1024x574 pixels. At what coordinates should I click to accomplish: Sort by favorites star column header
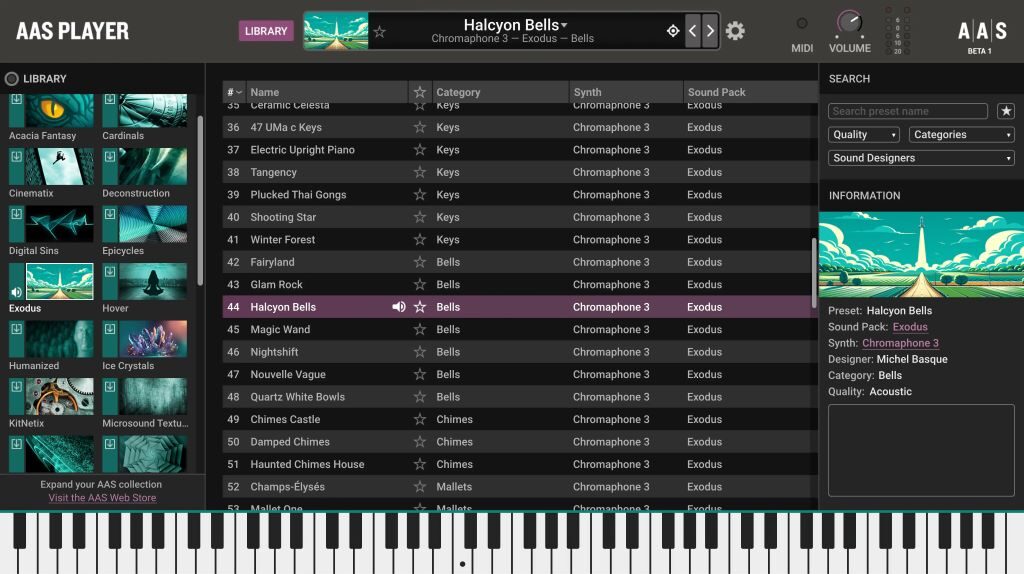420,92
